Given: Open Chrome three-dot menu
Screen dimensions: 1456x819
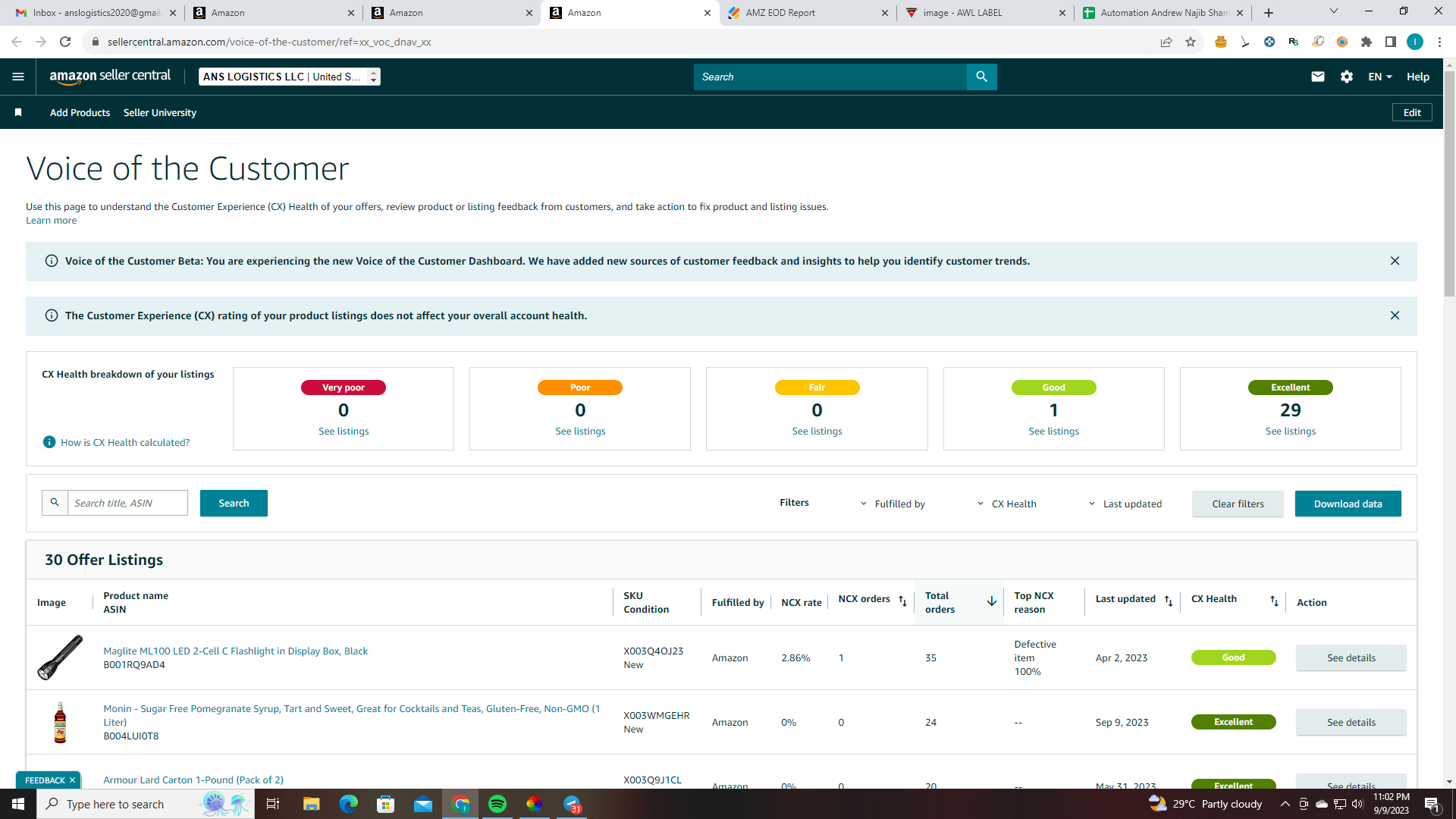Looking at the screenshot, I should click(1439, 42).
